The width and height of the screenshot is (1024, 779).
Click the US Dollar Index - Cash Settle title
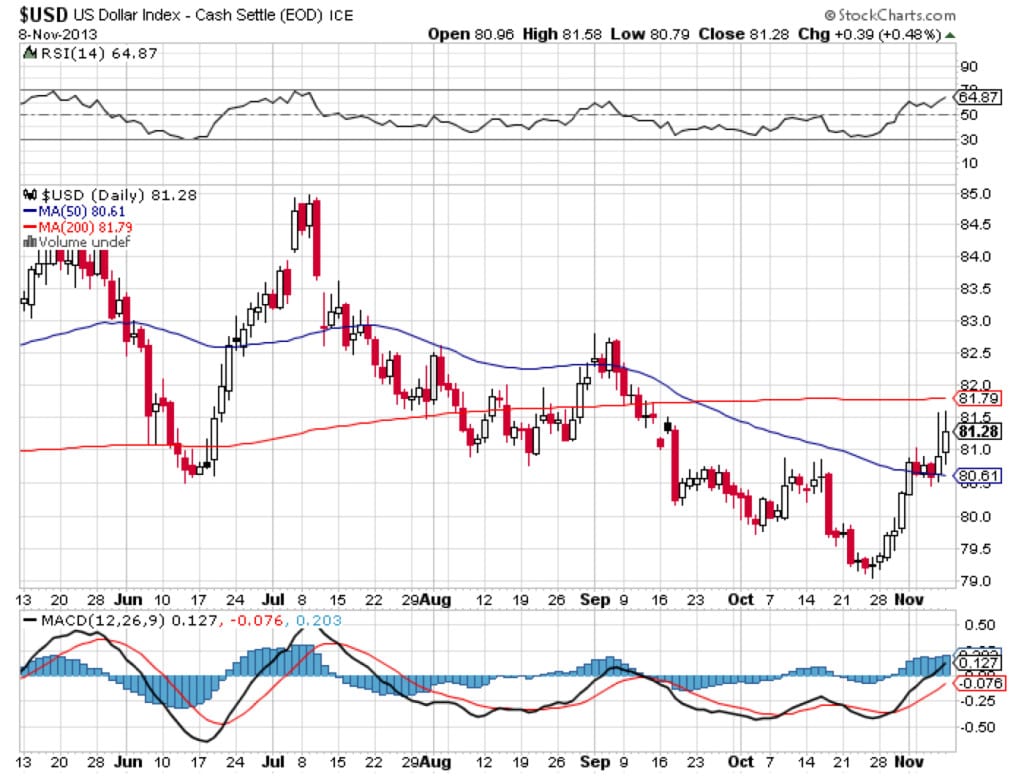coord(198,15)
